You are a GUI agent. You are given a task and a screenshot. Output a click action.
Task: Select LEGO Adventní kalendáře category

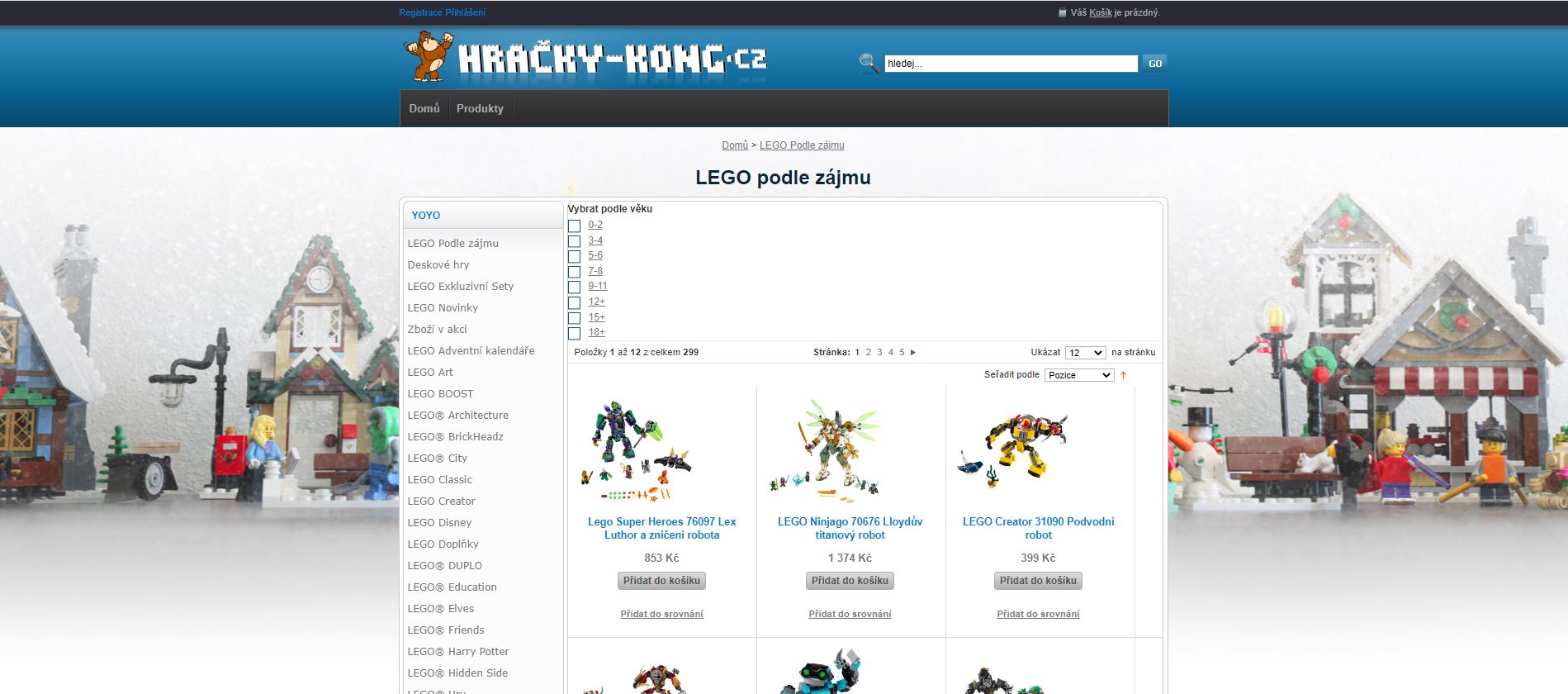point(471,350)
